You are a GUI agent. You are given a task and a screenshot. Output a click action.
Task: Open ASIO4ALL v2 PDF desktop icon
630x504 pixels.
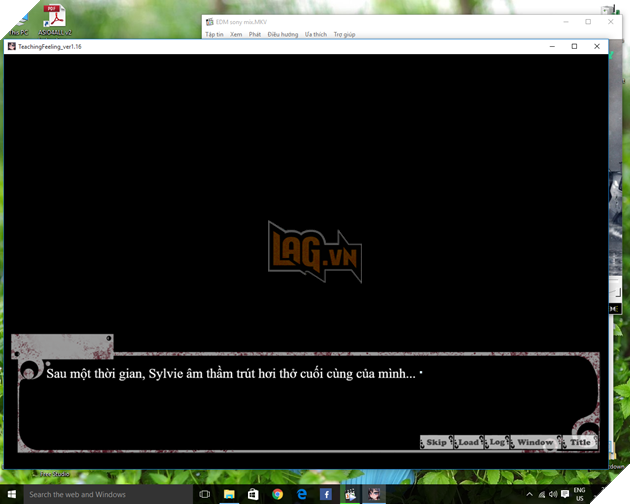pyautogui.click(x=55, y=20)
